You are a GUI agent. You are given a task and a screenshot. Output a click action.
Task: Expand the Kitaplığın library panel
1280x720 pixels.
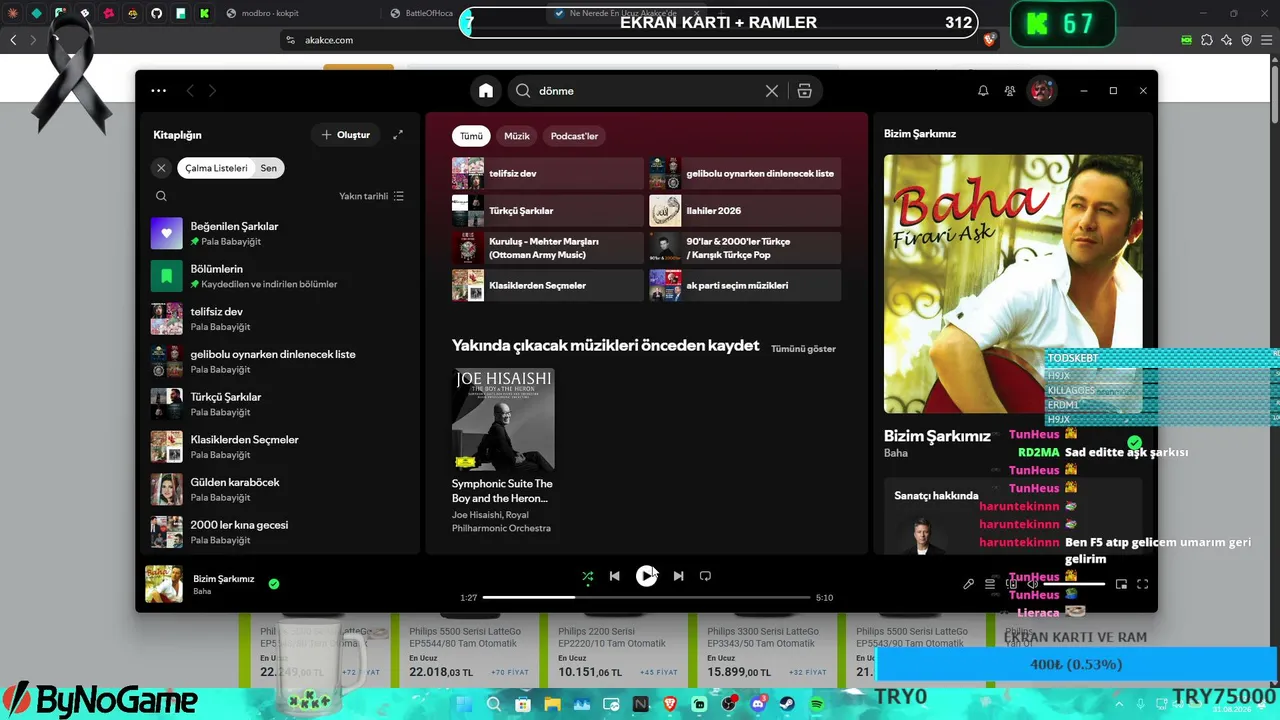pyautogui.click(x=398, y=135)
